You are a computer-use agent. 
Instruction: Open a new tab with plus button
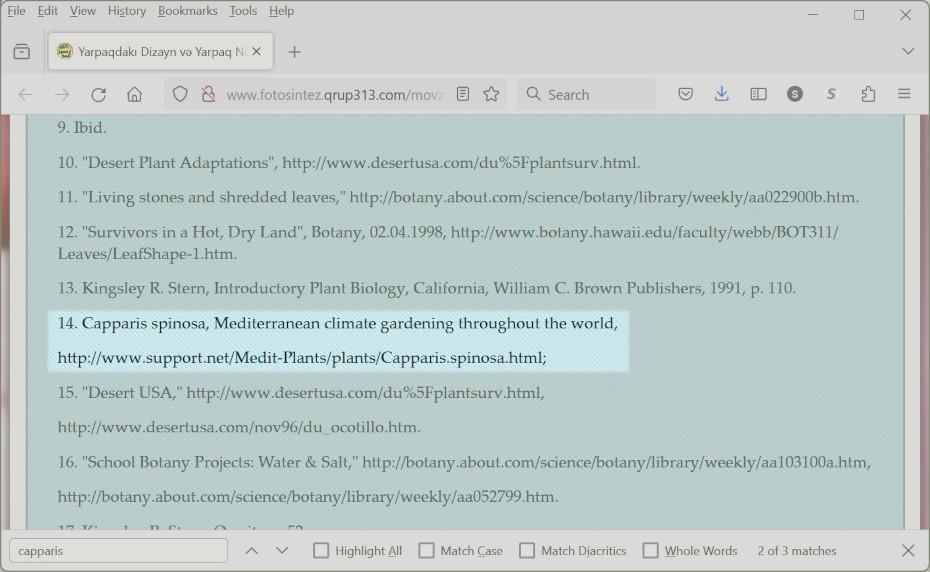click(x=294, y=52)
